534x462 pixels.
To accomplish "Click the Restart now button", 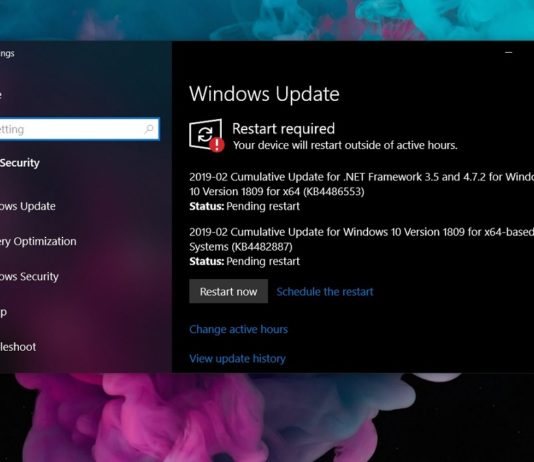I will [x=229, y=291].
